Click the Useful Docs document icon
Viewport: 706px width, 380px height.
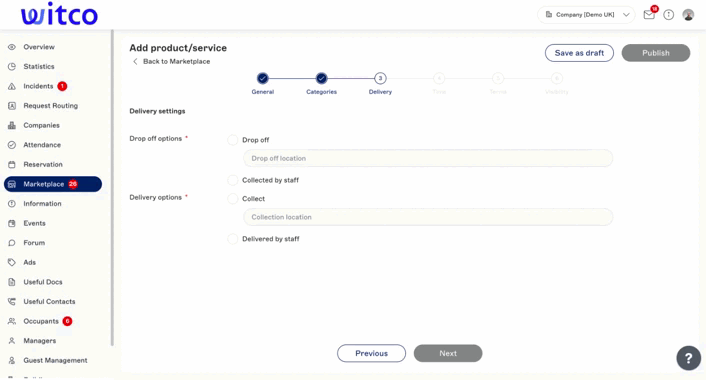12,282
